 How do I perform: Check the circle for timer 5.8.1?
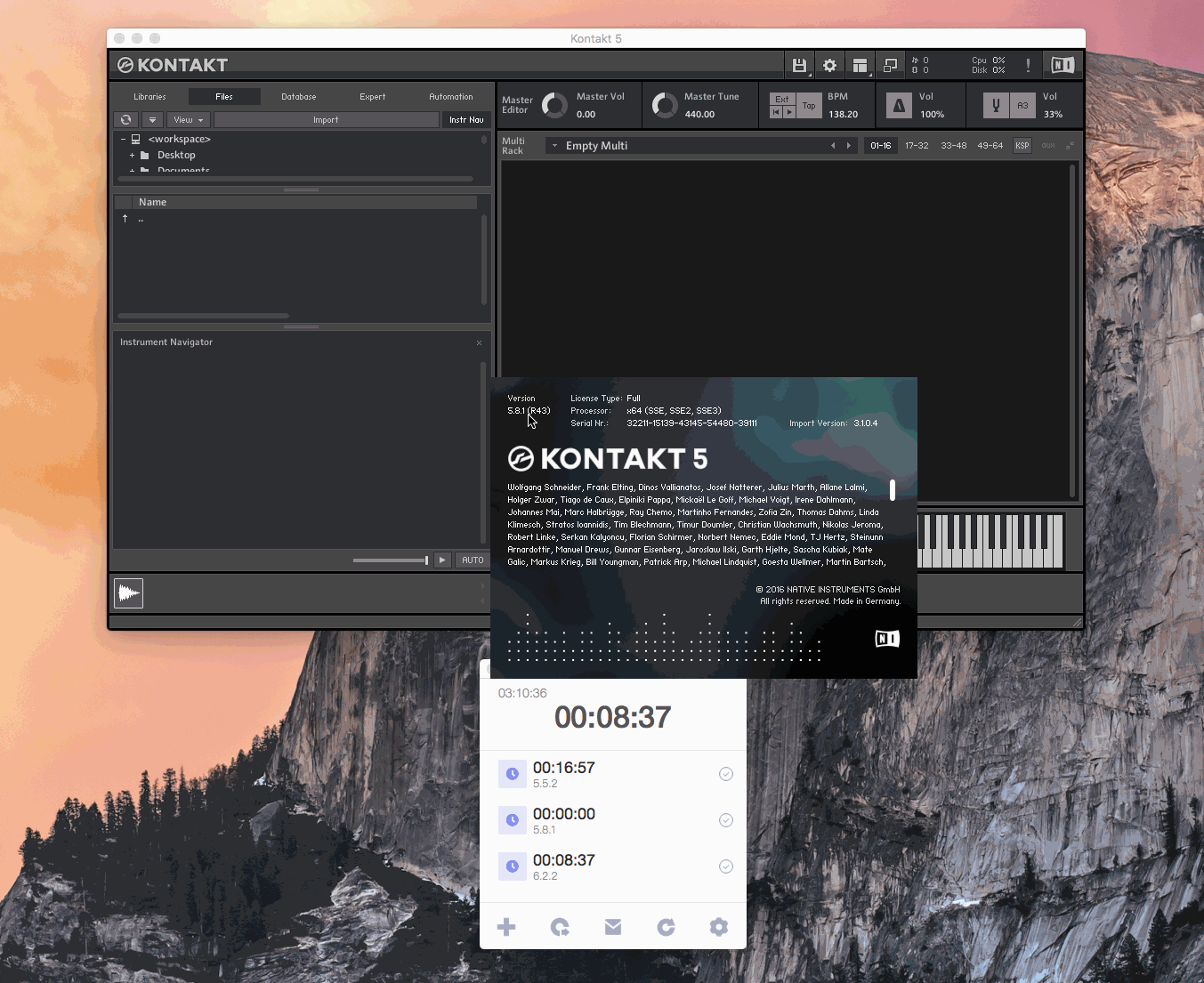tap(726, 820)
